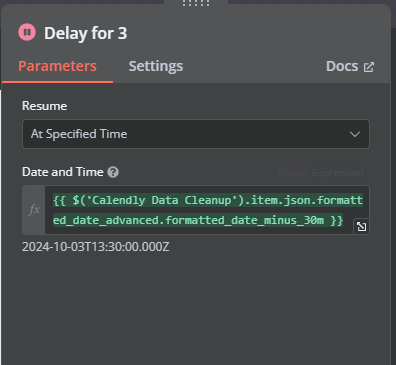The height and width of the screenshot is (365, 396).
Task: Click the pink pause Wait node icon
Action: [x=27, y=32]
